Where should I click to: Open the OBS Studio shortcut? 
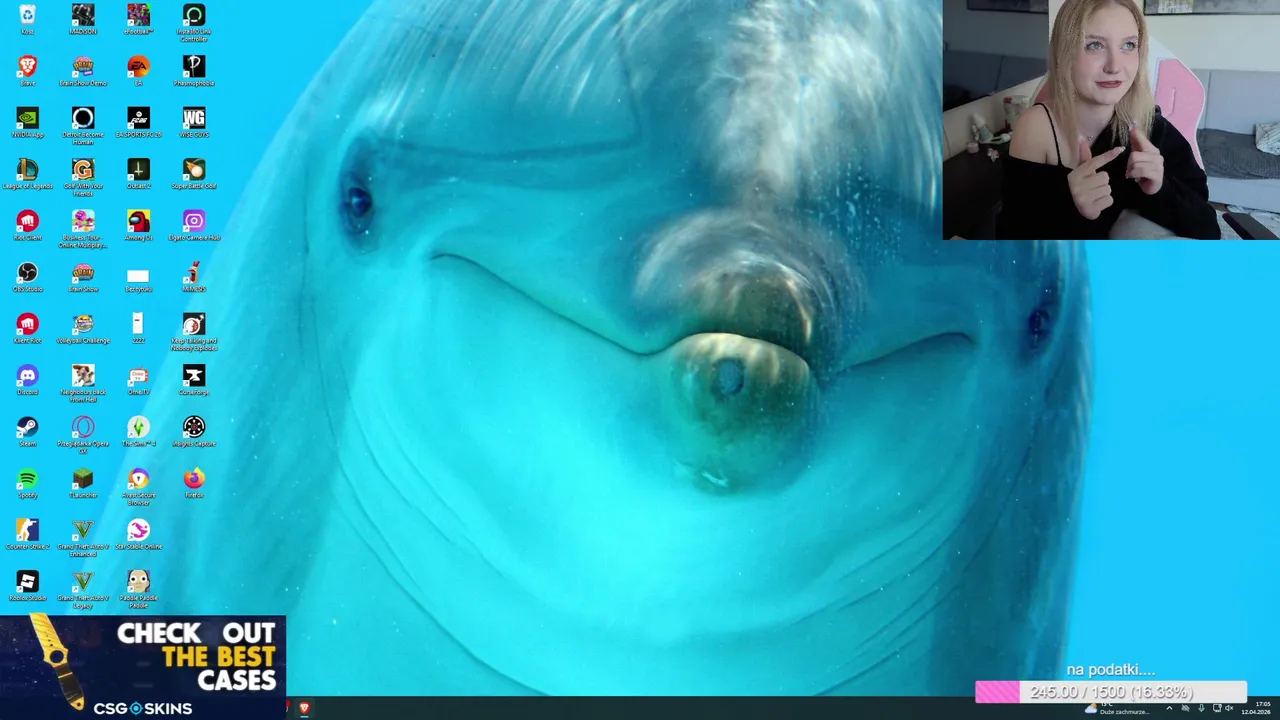[27, 277]
